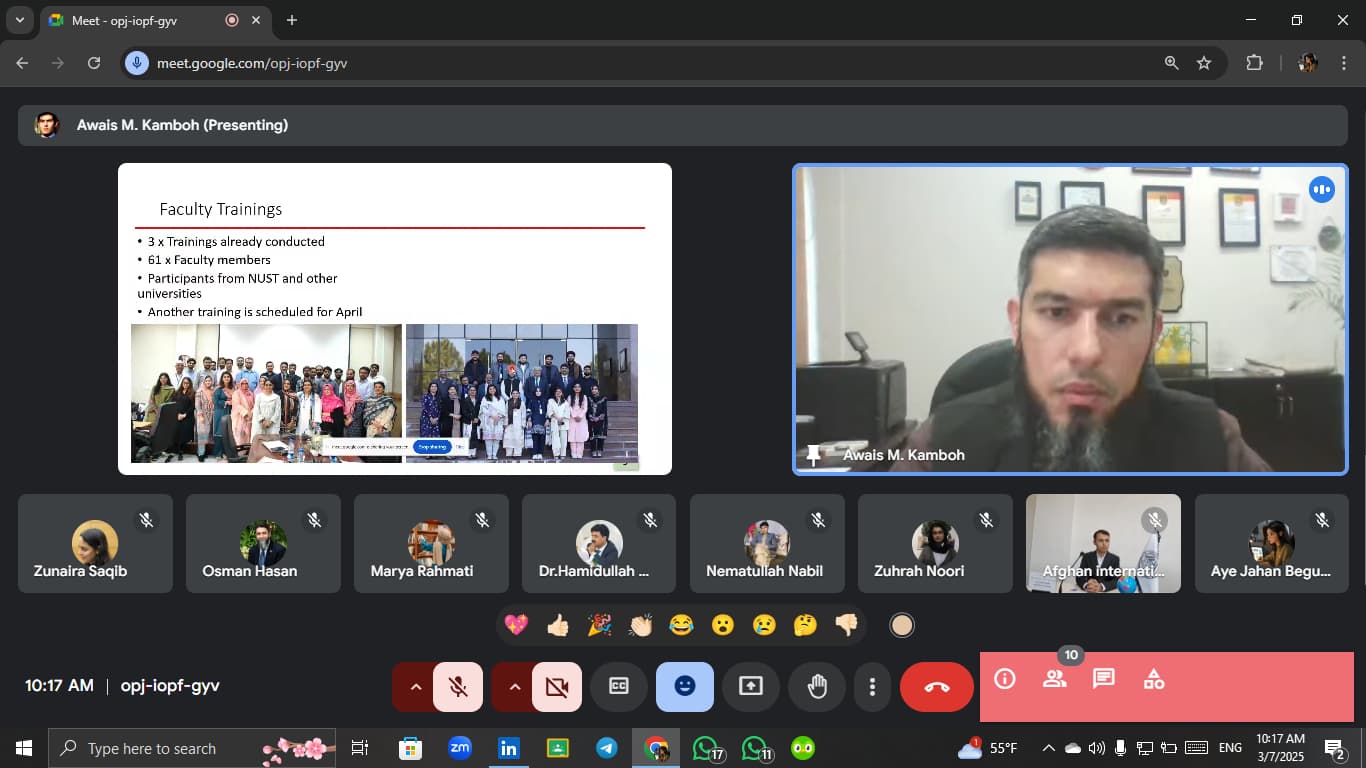Open Chrome tab search dropdown arrow

[x=19, y=20]
